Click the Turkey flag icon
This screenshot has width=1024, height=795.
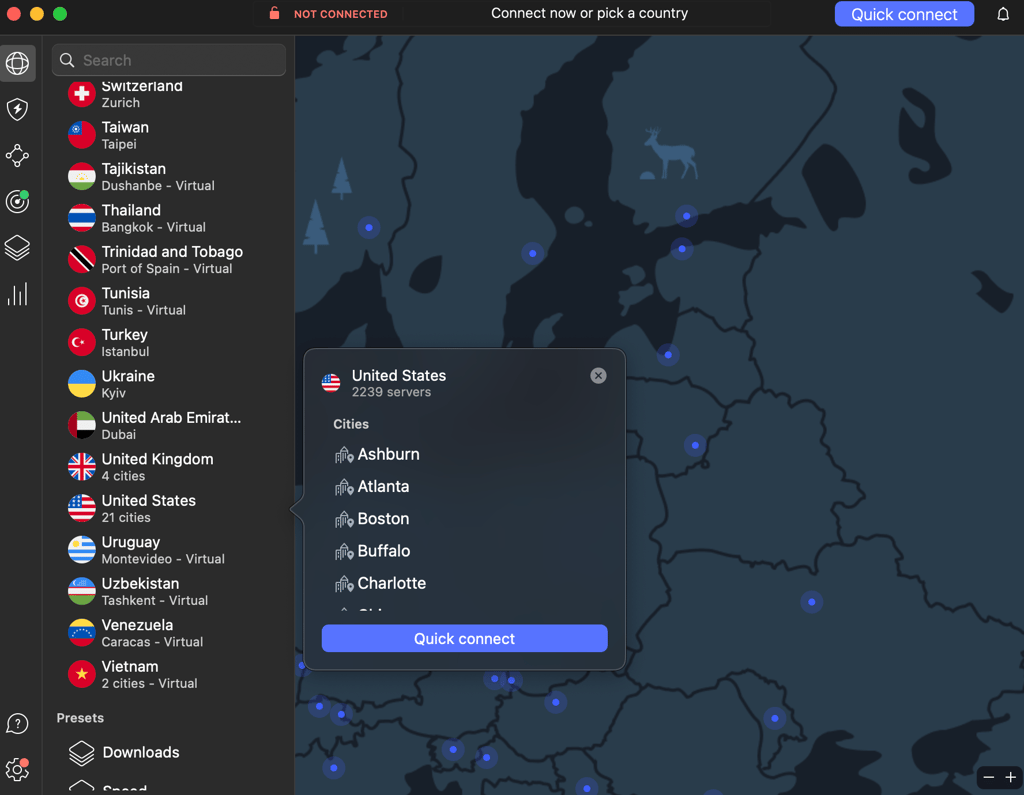click(x=82, y=342)
